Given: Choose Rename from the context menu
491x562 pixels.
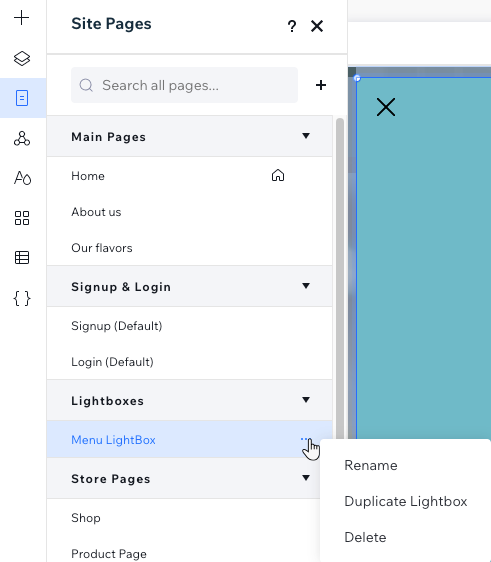Looking at the screenshot, I should (x=371, y=465).
